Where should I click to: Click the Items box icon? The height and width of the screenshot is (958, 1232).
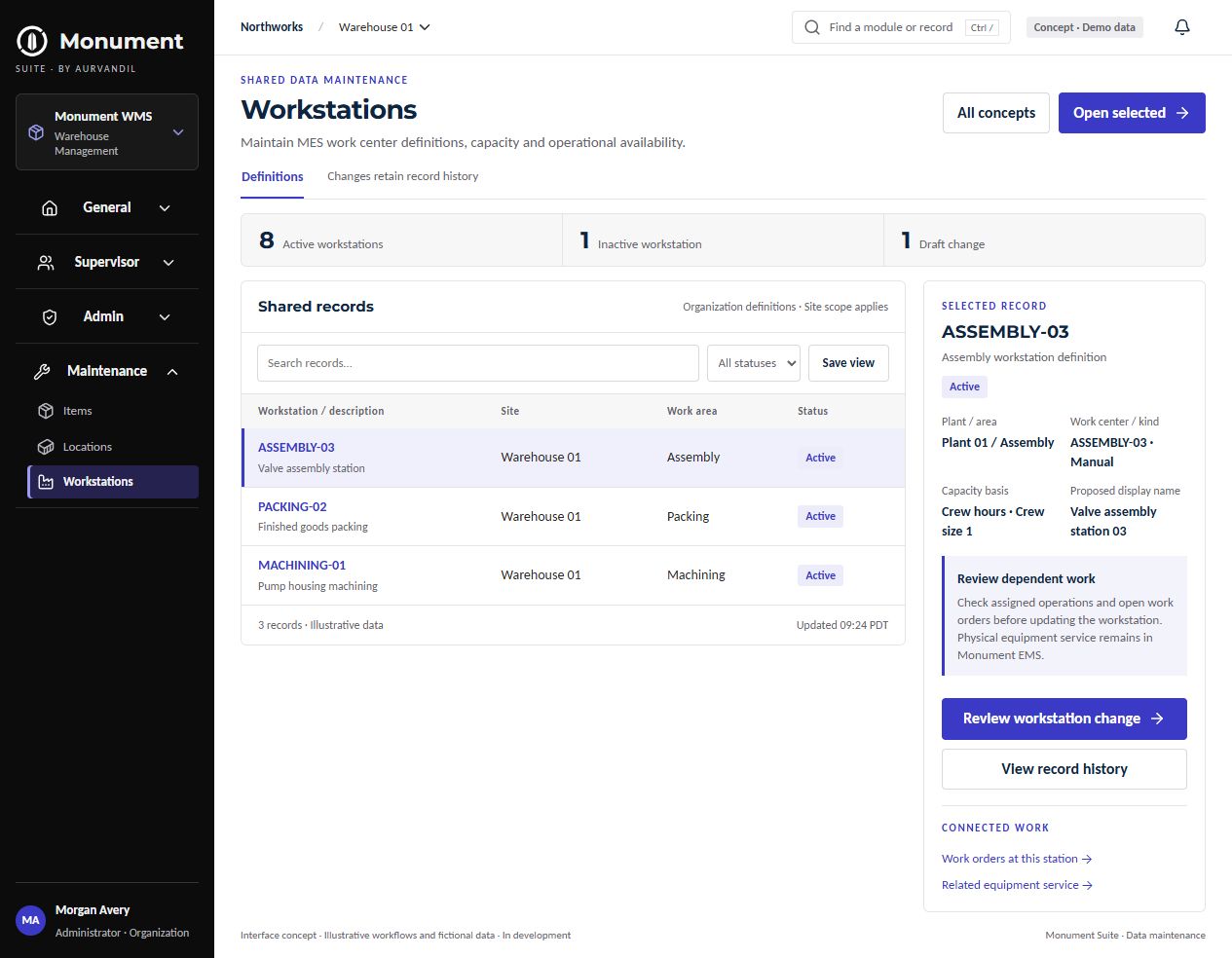coord(46,411)
